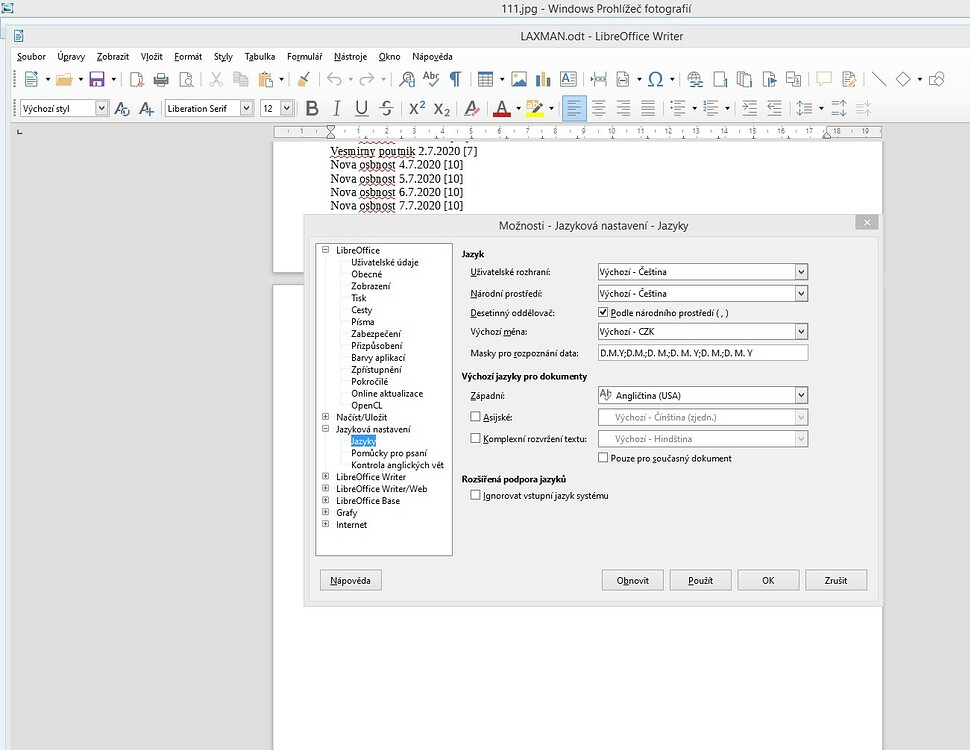Insert a comment using the toolbar icon
Viewport: 970px width, 750px height.
824,78
